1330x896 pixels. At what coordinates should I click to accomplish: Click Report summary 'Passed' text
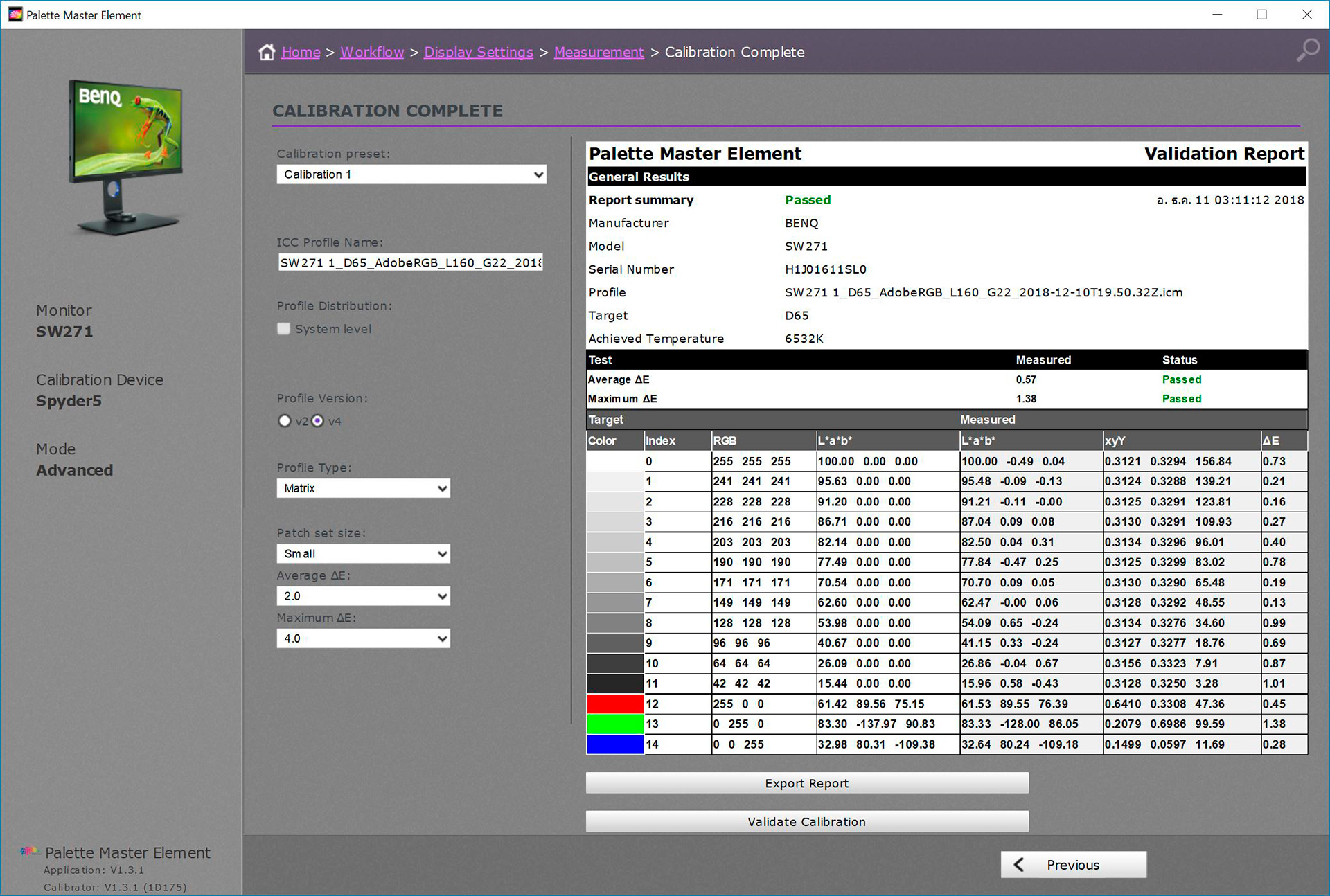808,200
